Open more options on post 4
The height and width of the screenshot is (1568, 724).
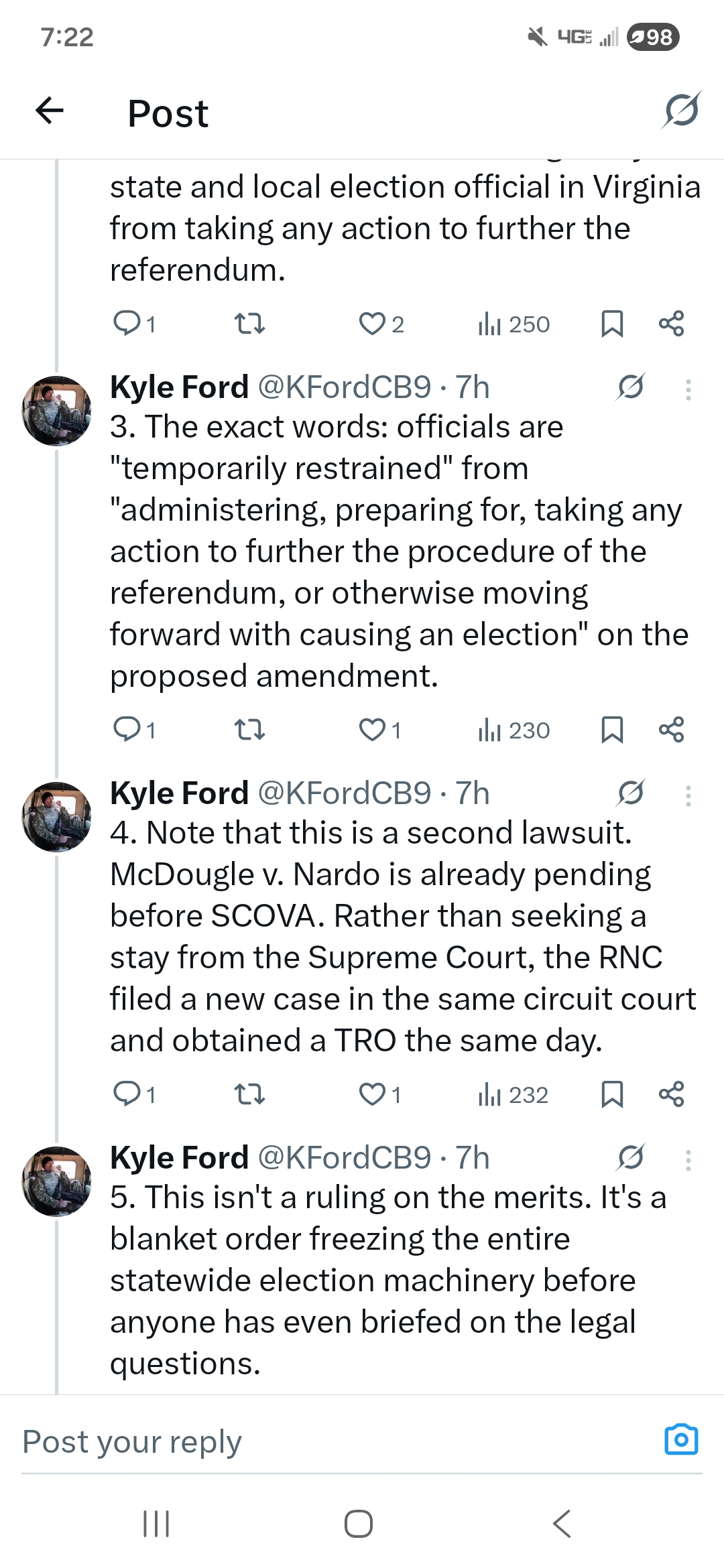[x=688, y=795]
